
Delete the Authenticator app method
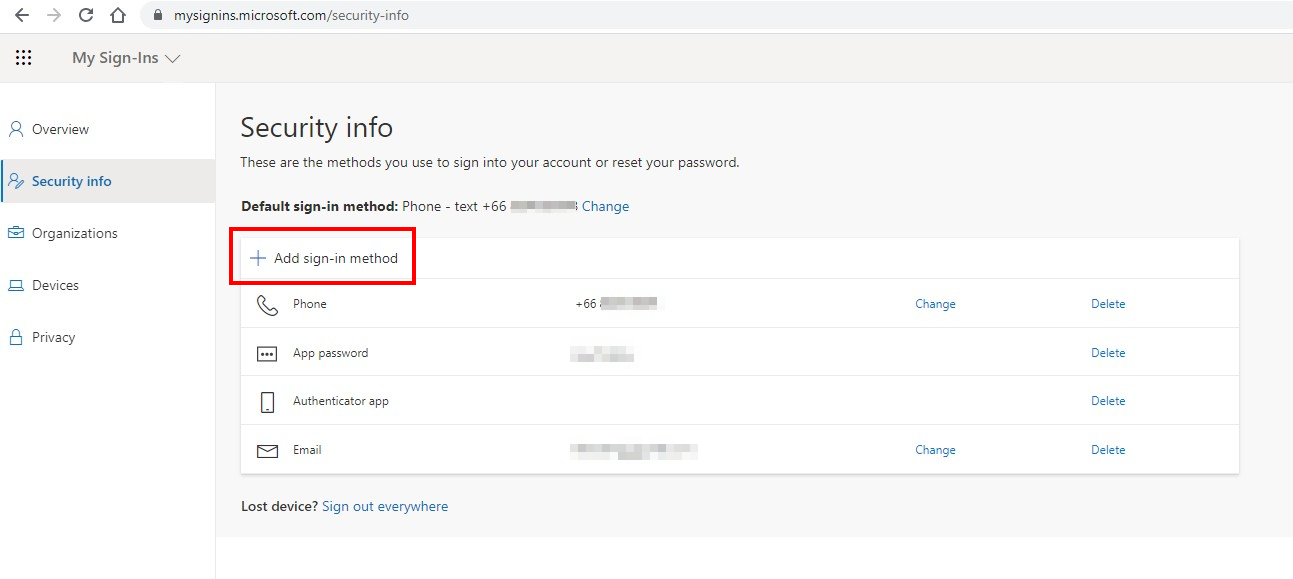1108,401
